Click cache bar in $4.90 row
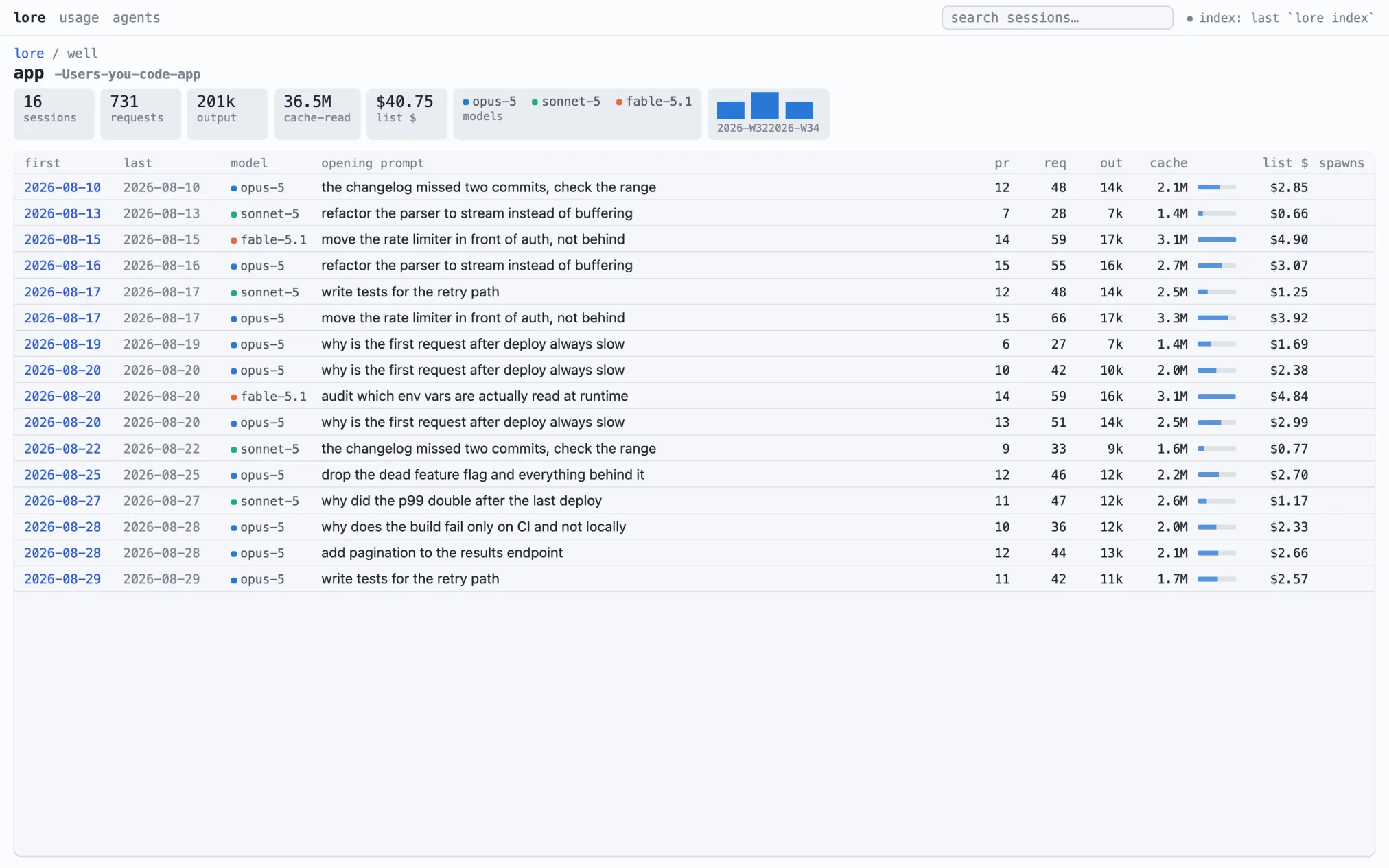Screen dimensions: 1389x868 (x=1217, y=239)
